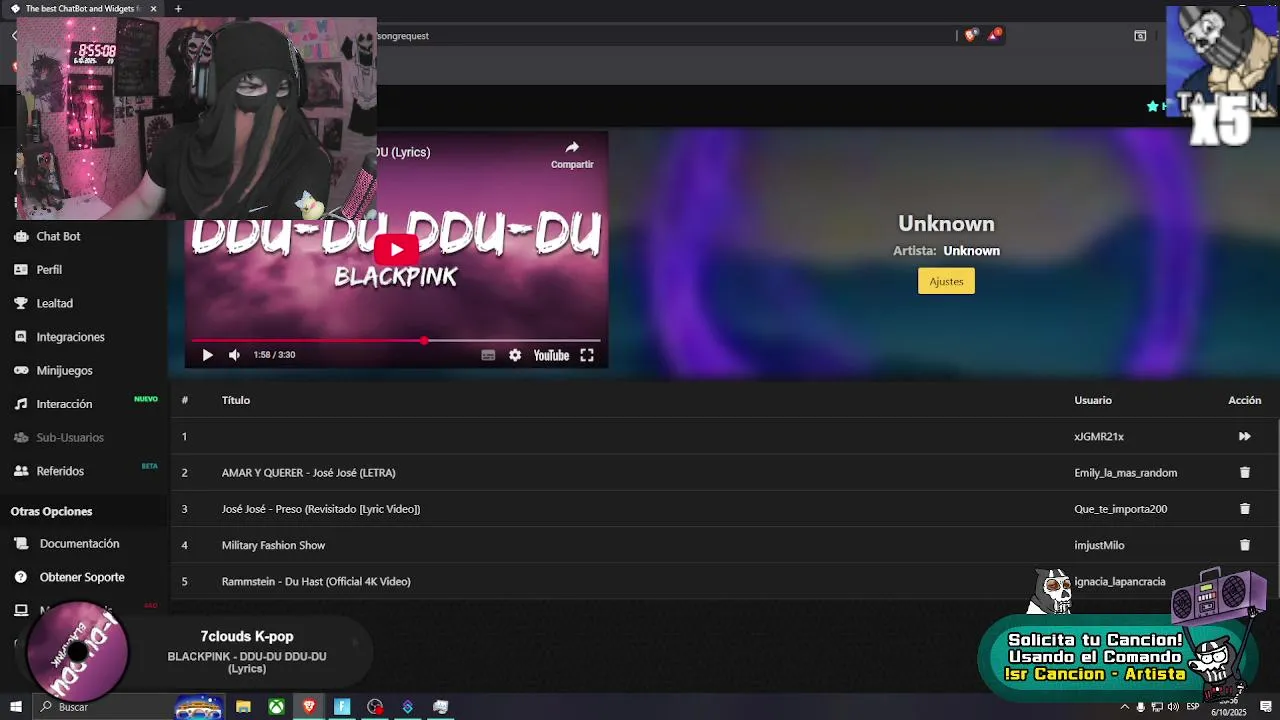Click the Título column header
The height and width of the screenshot is (720, 1280).
tap(236, 400)
